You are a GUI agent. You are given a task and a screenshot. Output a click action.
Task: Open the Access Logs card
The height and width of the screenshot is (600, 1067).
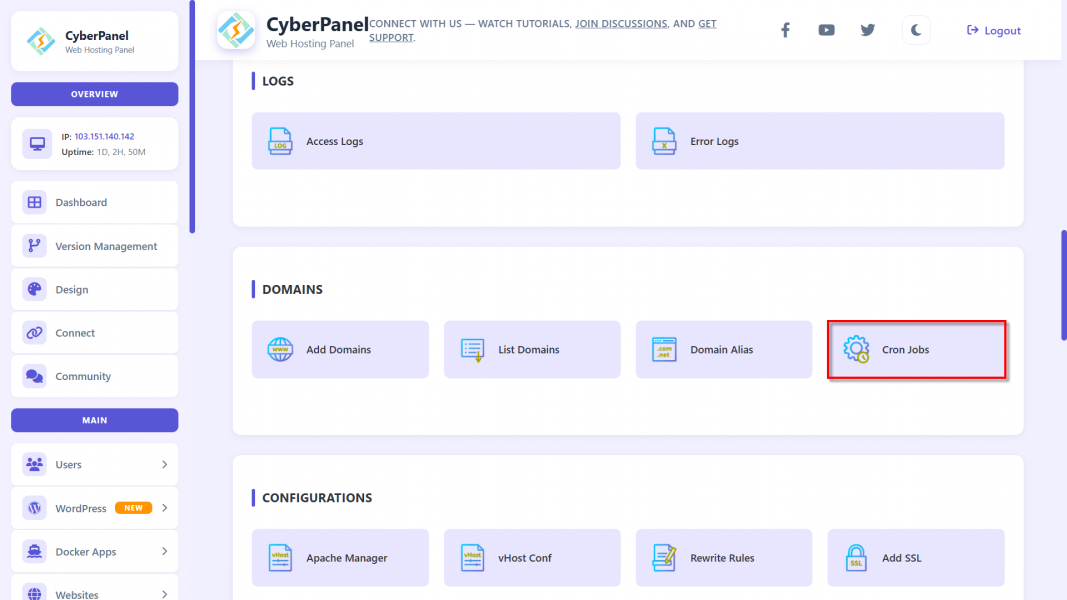pos(436,141)
